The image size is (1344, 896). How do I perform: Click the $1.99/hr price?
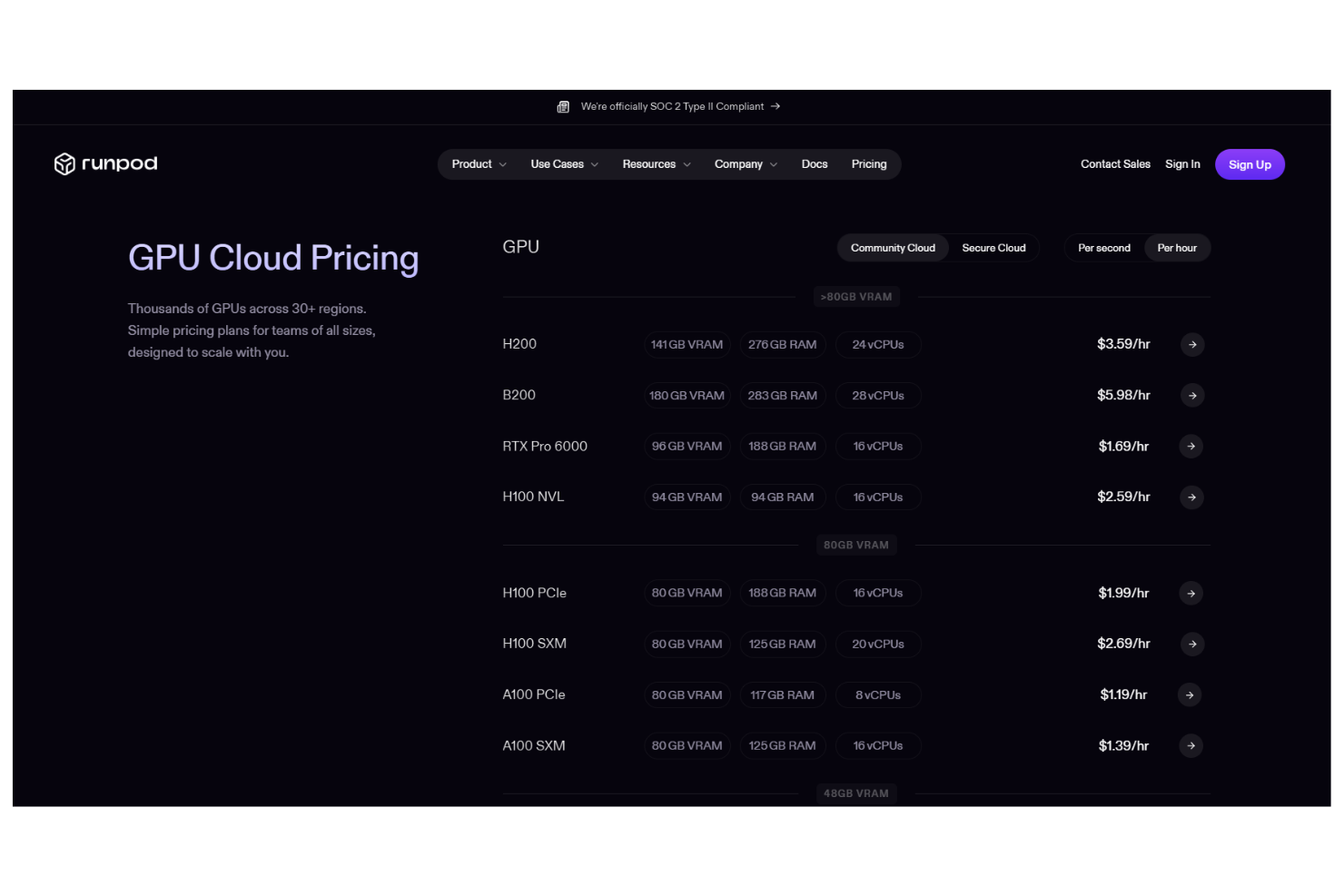(1123, 594)
